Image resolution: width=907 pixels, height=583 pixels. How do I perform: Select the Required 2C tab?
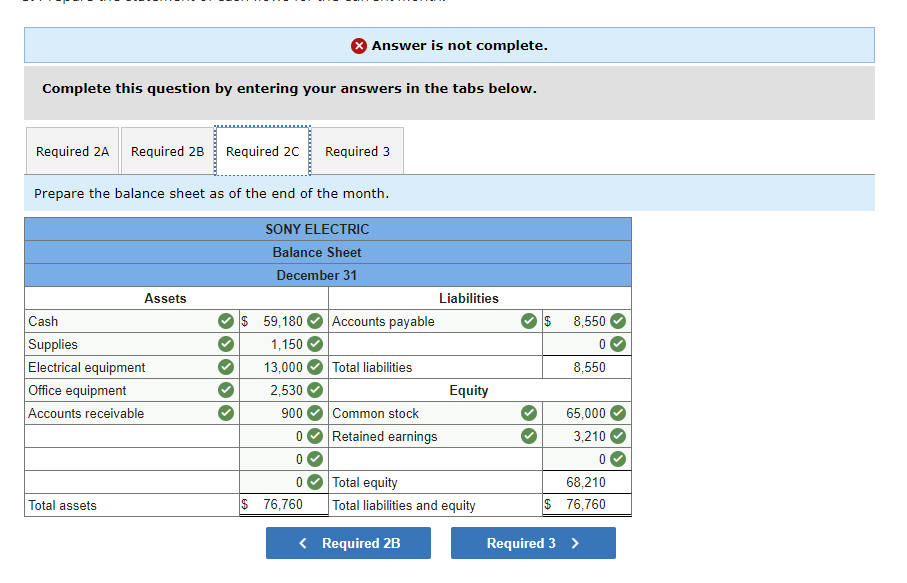(263, 152)
